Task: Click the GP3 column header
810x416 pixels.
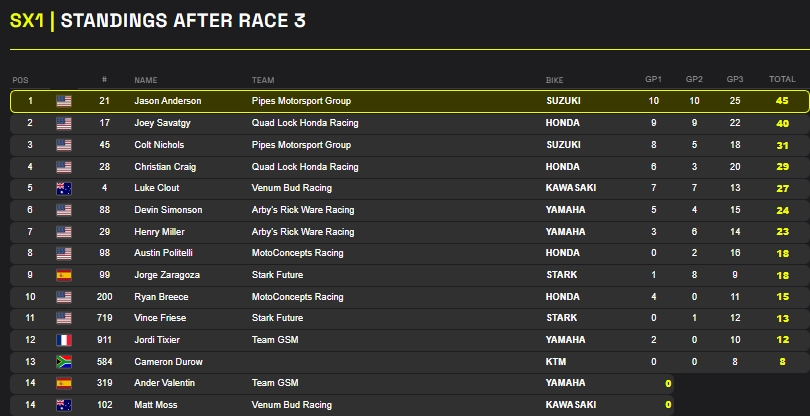Action: pyautogui.click(x=735, y=79)
